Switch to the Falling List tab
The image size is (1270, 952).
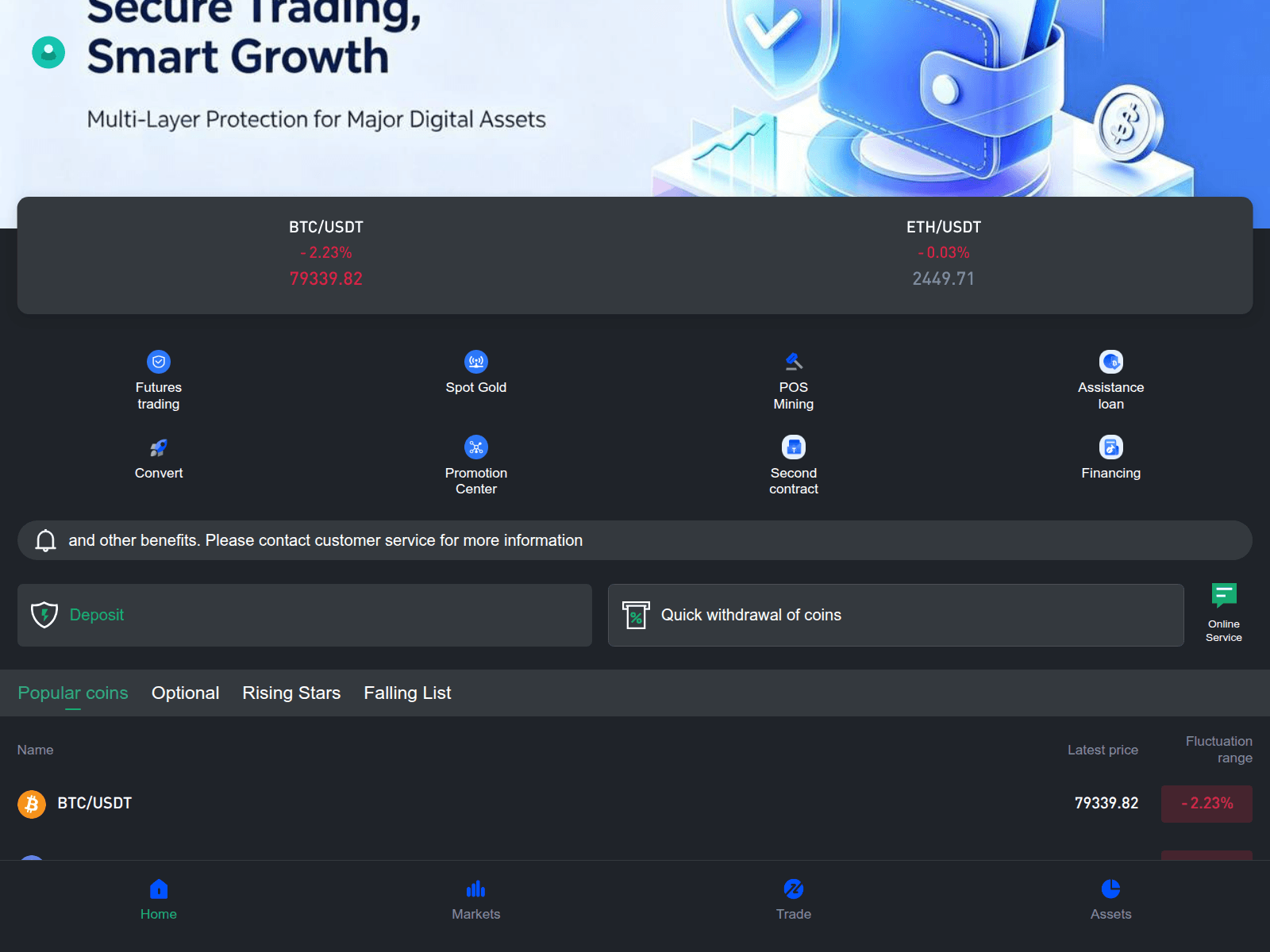tap(407, 693)
